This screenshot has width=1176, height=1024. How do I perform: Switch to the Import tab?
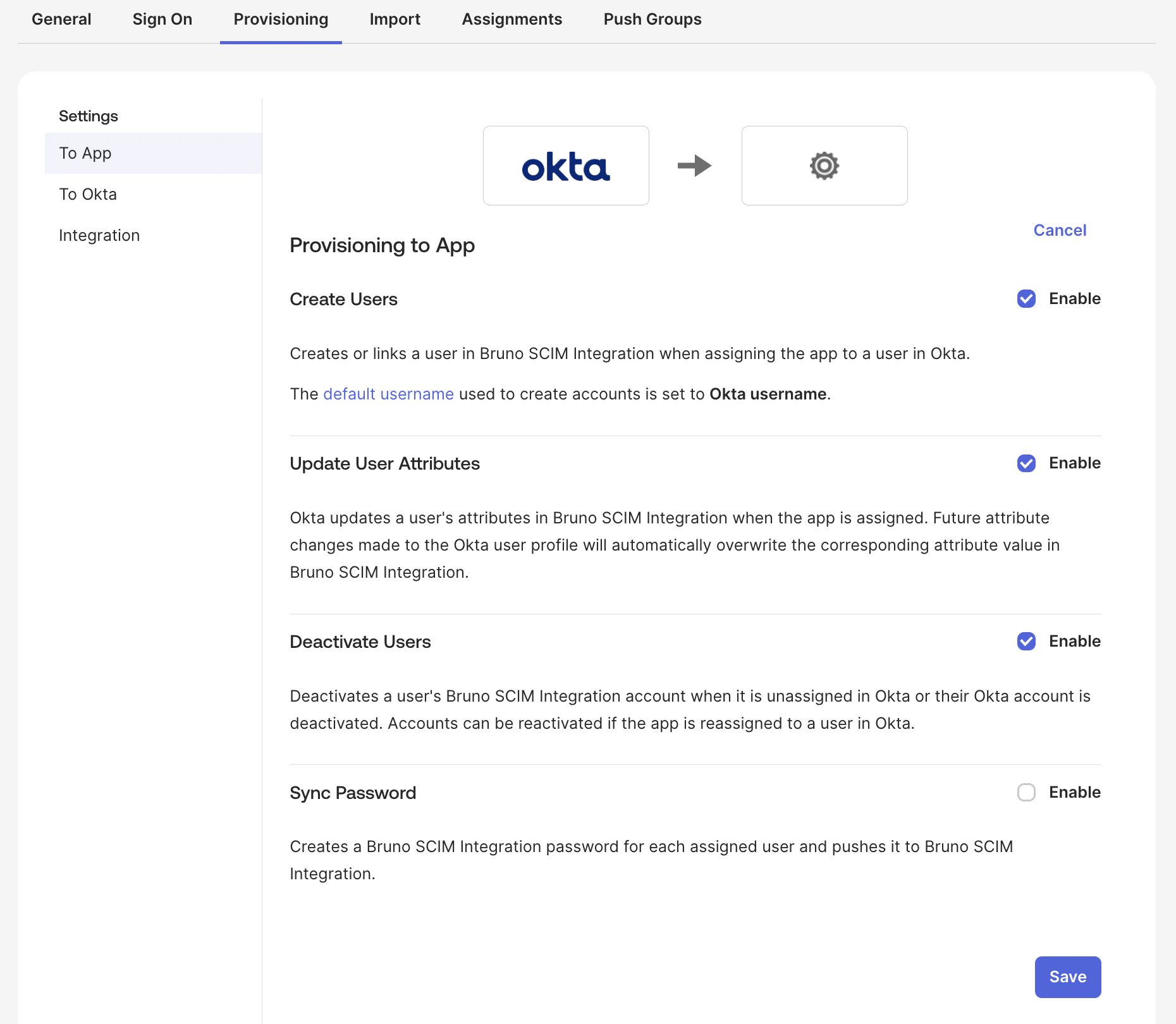tap(395, 19)
